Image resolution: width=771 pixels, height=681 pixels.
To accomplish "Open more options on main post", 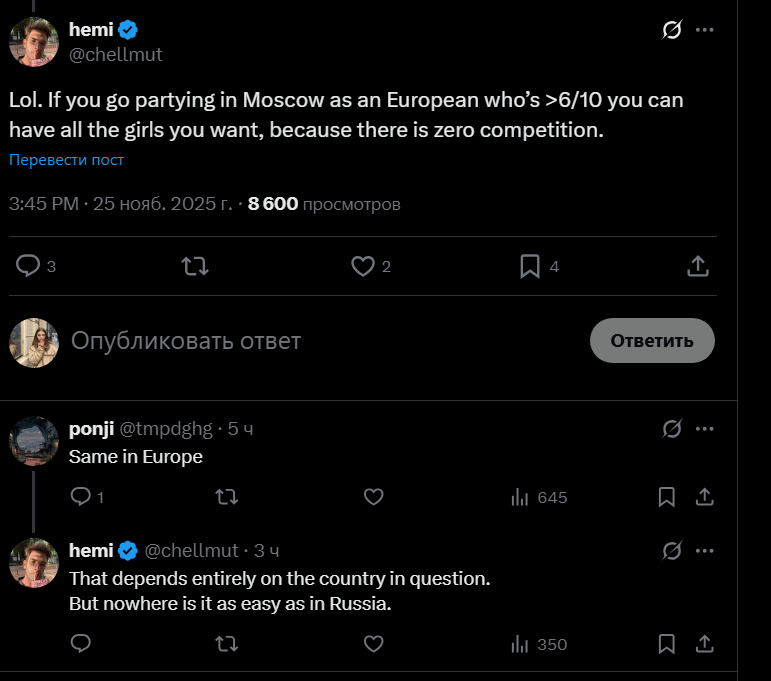I will pos(705,30).
